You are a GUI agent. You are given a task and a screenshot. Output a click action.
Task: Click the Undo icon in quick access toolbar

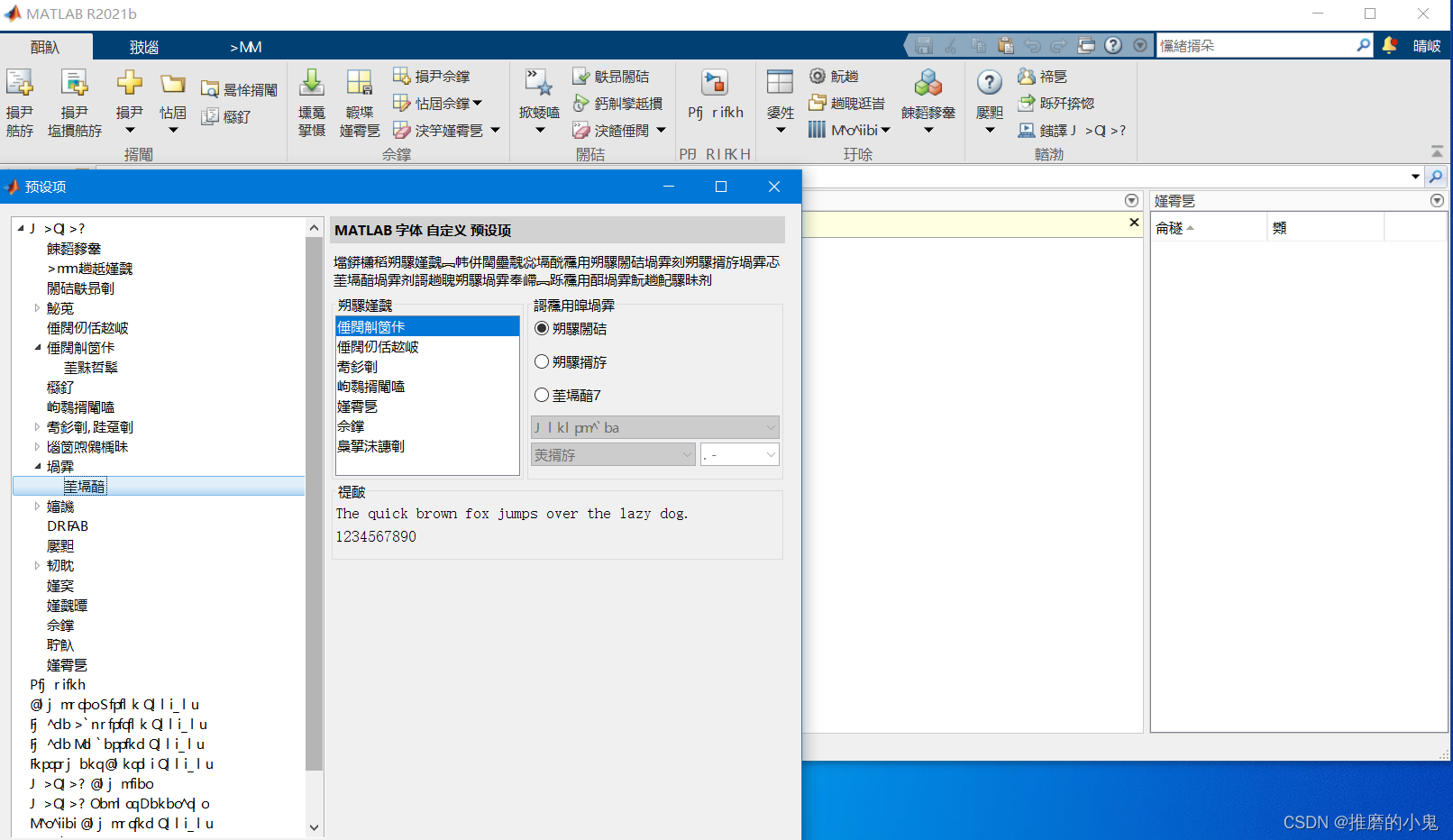(1032, 45)
